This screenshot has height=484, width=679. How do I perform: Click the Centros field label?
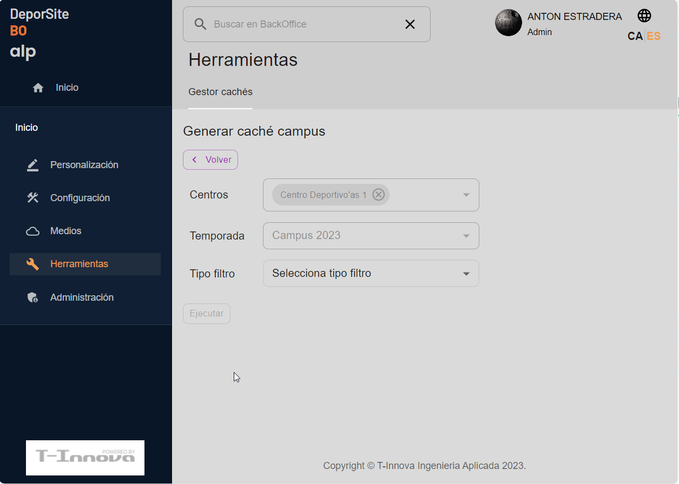coord(209,195)
